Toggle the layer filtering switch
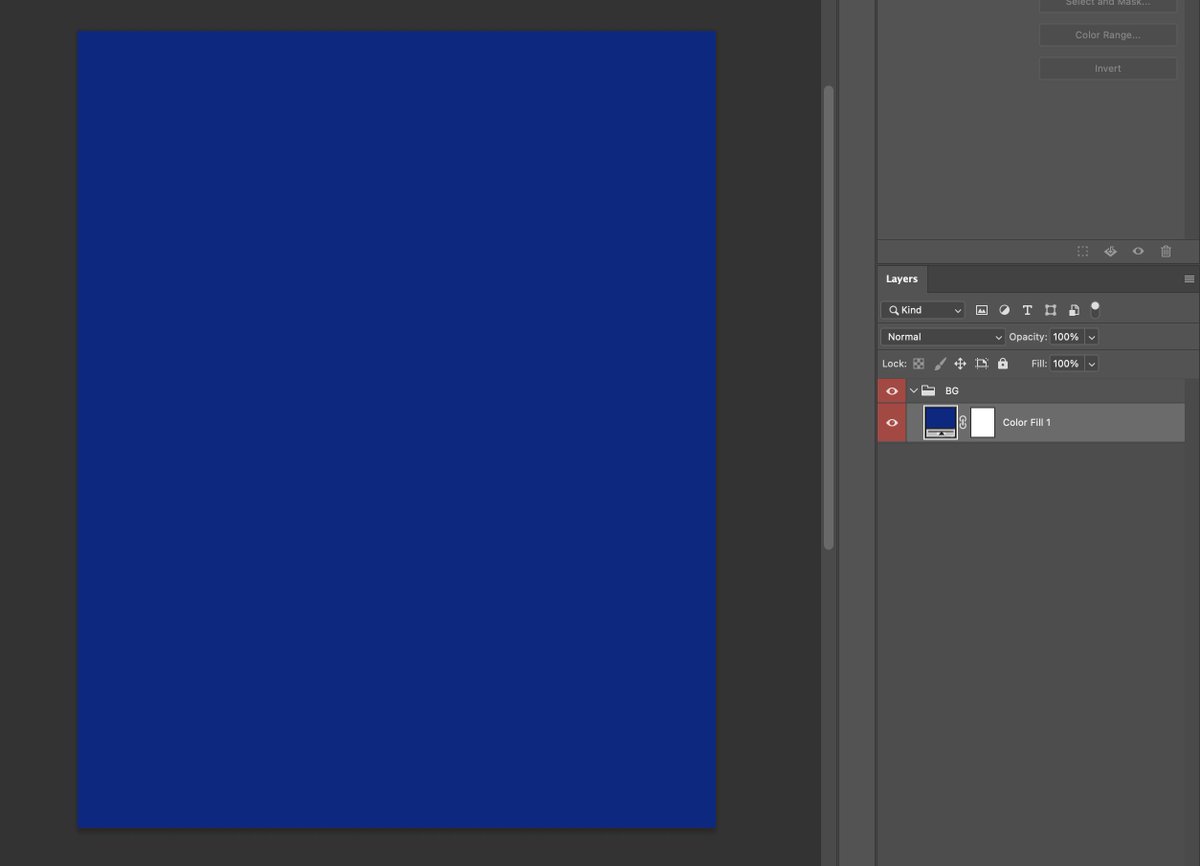The width and height of the screenshot is (1200, 866). point(1095,309)
